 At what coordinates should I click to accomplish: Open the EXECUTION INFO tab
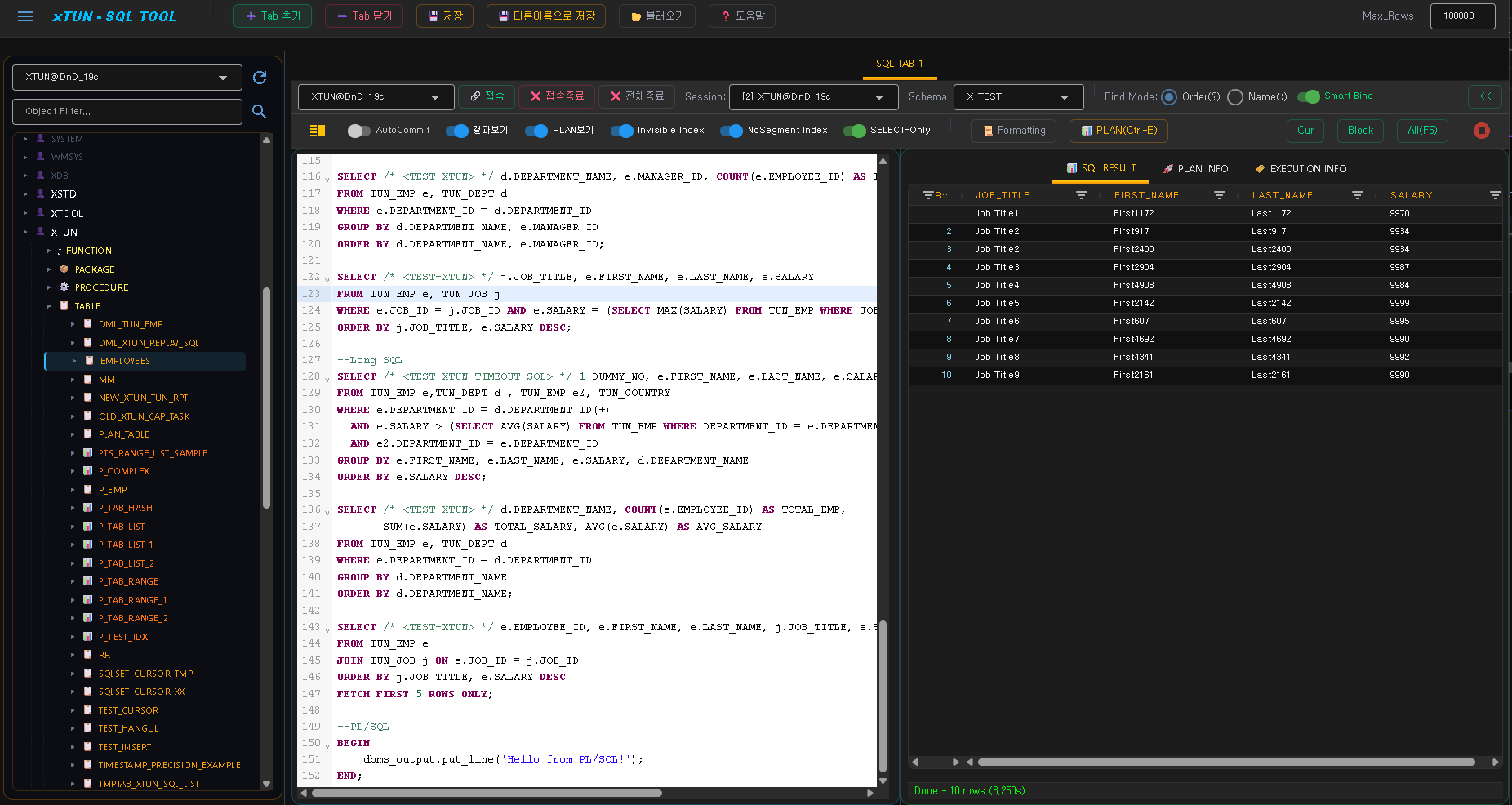point(1301,169)
